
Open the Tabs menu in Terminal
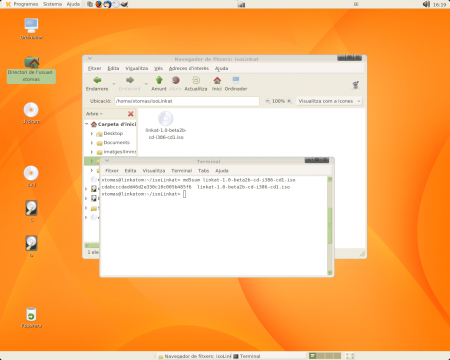point(203,171)
